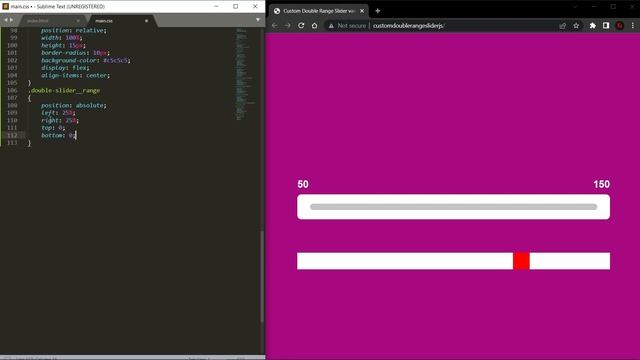The image size is (640, 360).
Task: Click the browser back arrow
Action: click(275, 25)
